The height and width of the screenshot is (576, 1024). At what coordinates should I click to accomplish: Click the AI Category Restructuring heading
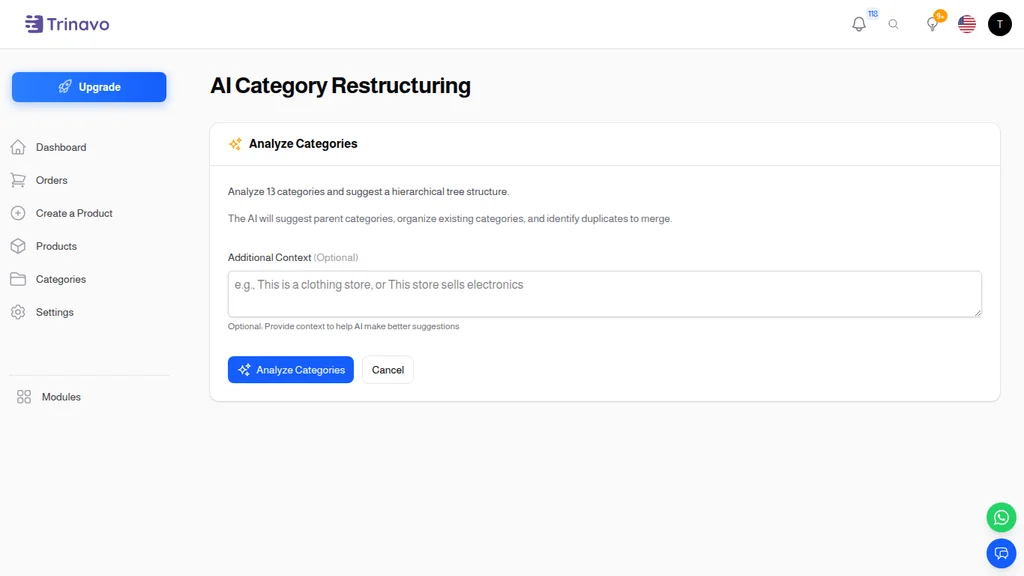pyautogui.click(x=340, y=86)
